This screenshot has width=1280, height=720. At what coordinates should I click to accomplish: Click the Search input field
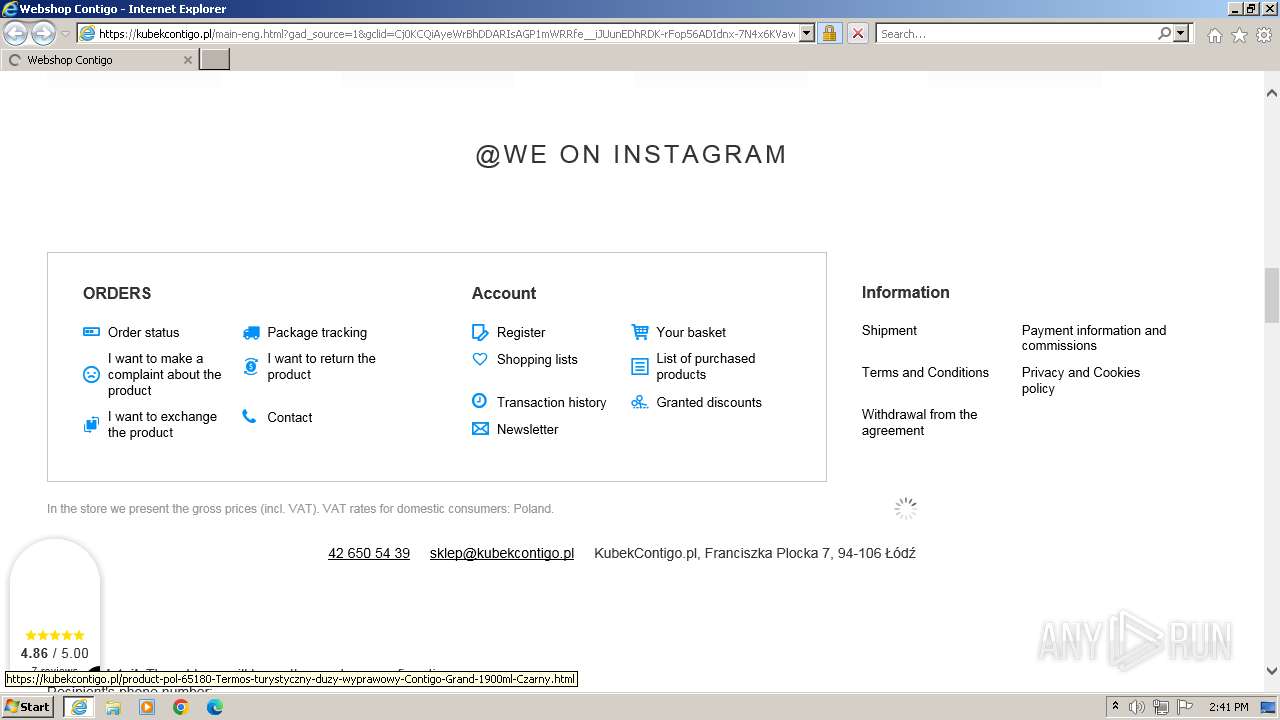(x=1017, y=33)
